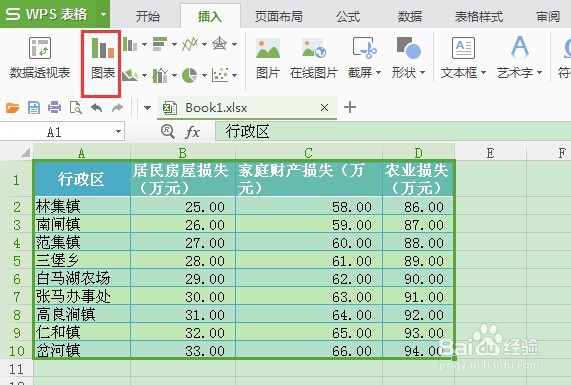This screenshot has height=385, width=571.
Task: Insert a bar chart from small icon
Action: click(160, 44)
